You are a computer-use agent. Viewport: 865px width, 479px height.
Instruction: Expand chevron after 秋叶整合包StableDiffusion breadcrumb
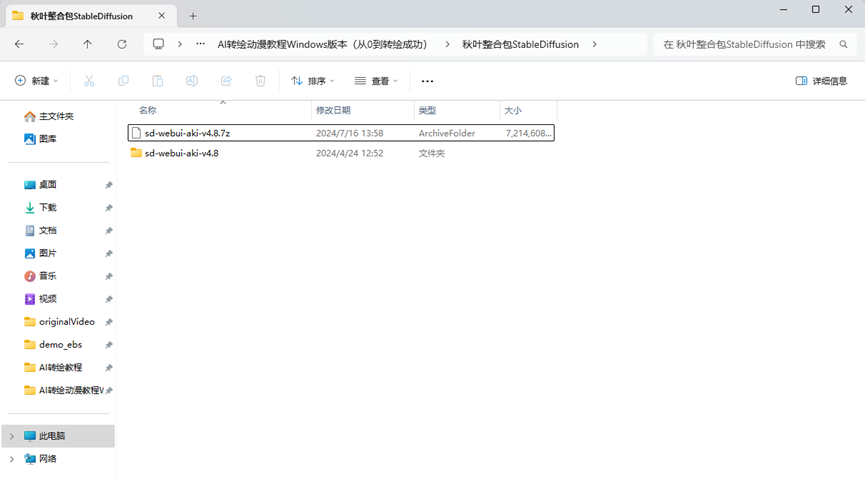point(594,44)
